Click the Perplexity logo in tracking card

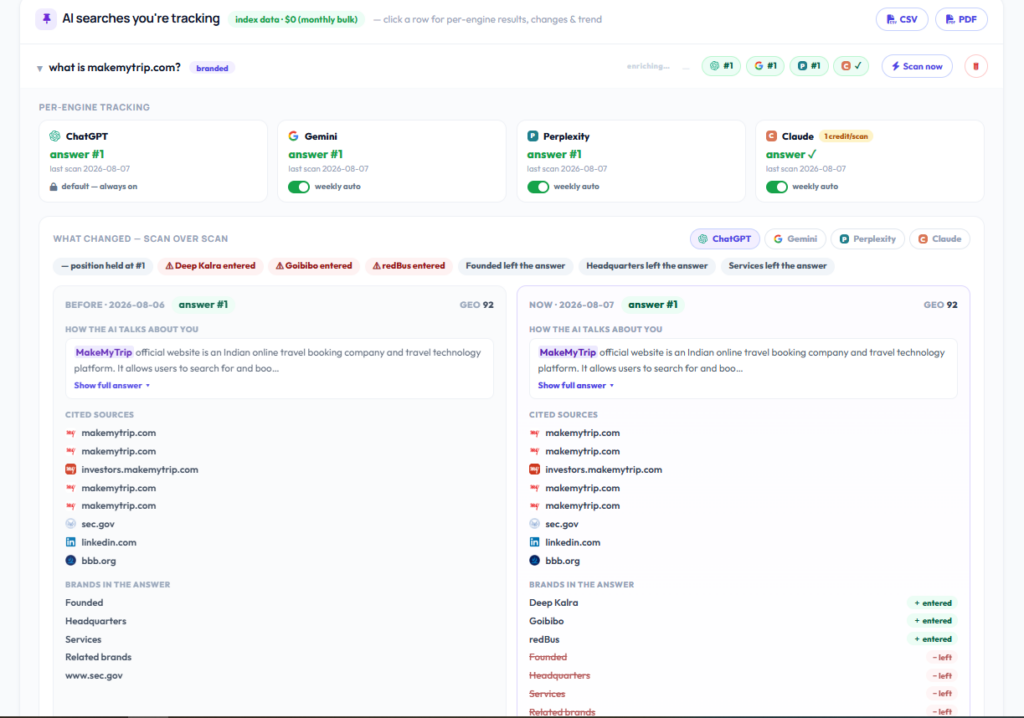(x=532, y=136)
